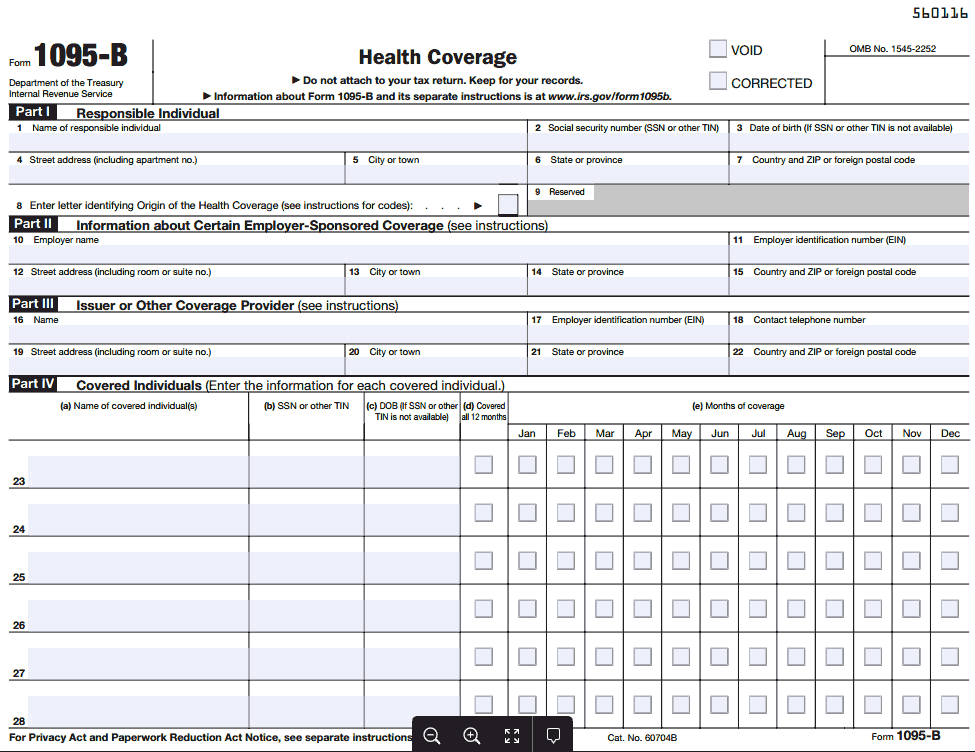
Task: Click the Contact telephone number field
Action: point(848,335)
